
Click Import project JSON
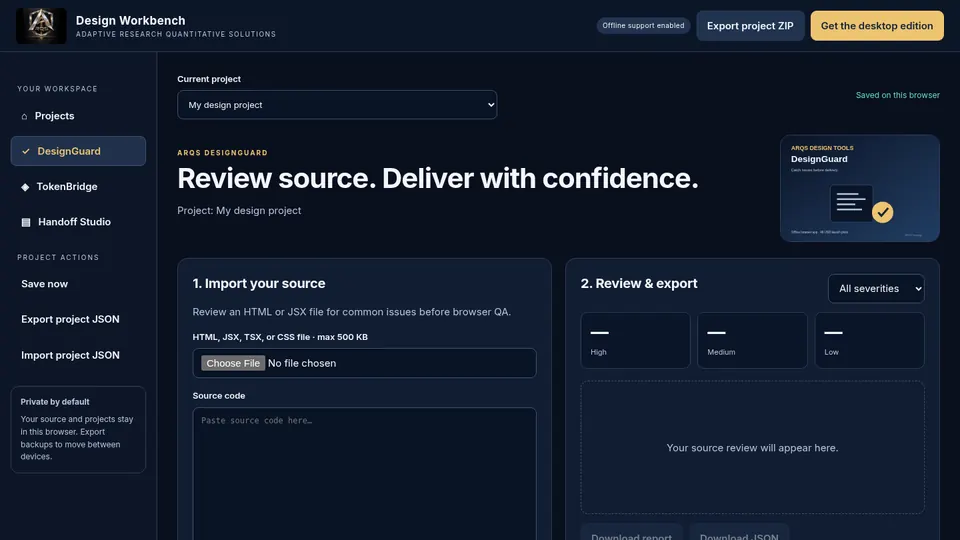78,355
